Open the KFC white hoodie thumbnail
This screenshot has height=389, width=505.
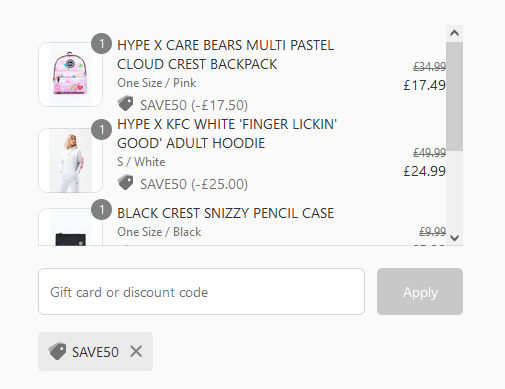coord(70,160)
